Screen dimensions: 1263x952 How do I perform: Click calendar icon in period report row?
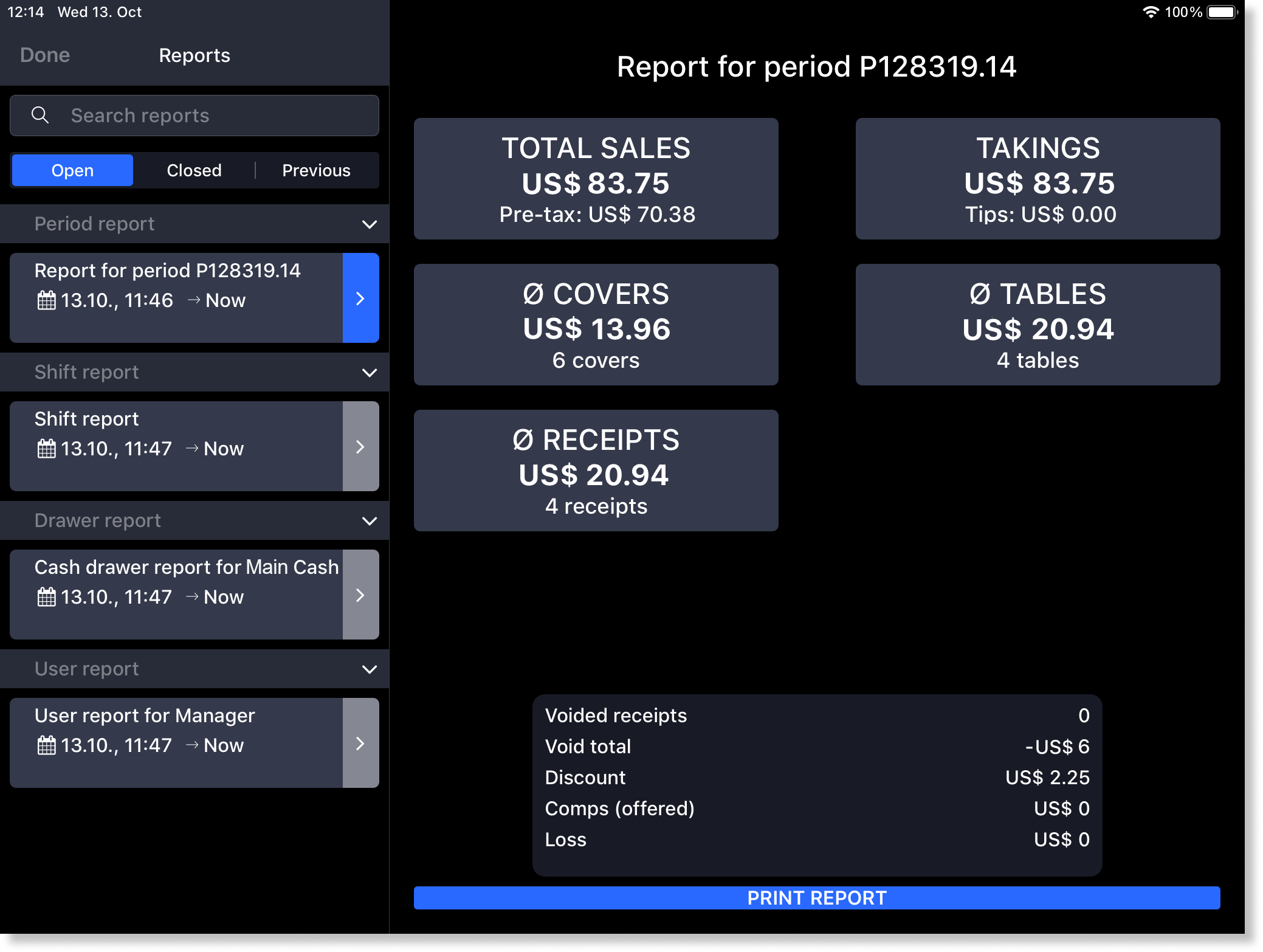tap(46, 300)
